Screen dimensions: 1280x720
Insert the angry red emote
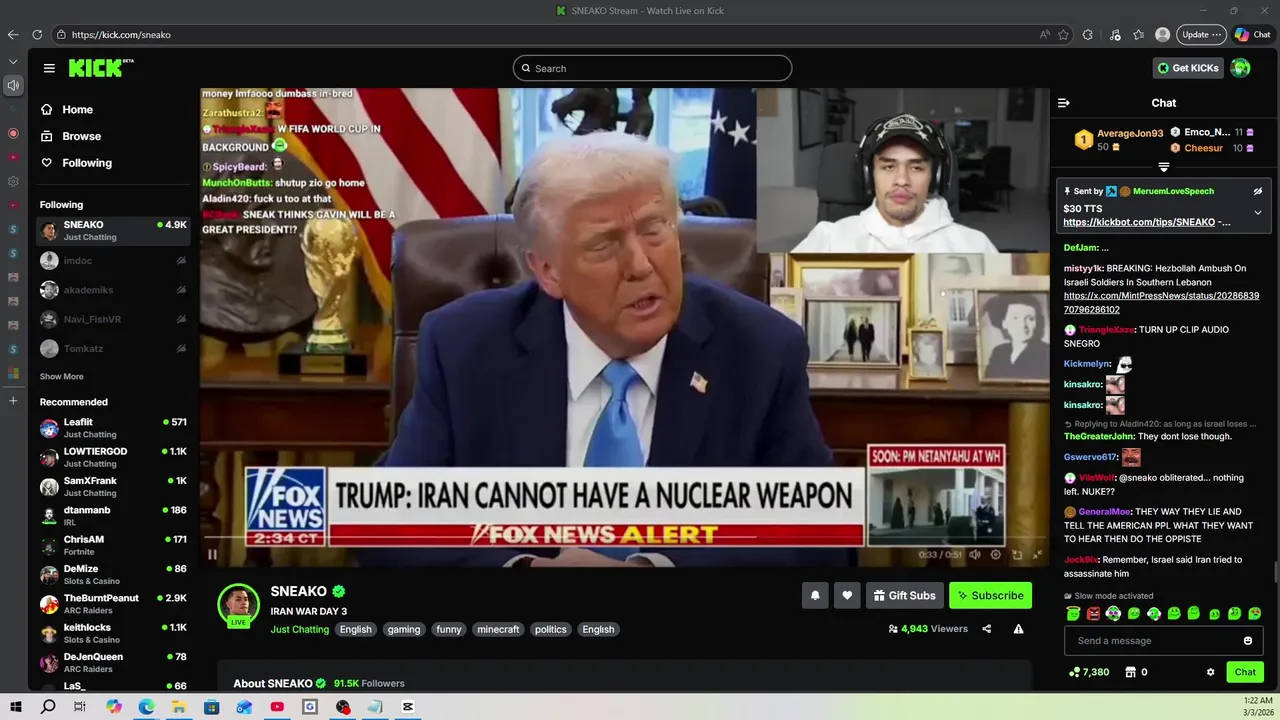pyautogui.click(x=1093, y=613)
